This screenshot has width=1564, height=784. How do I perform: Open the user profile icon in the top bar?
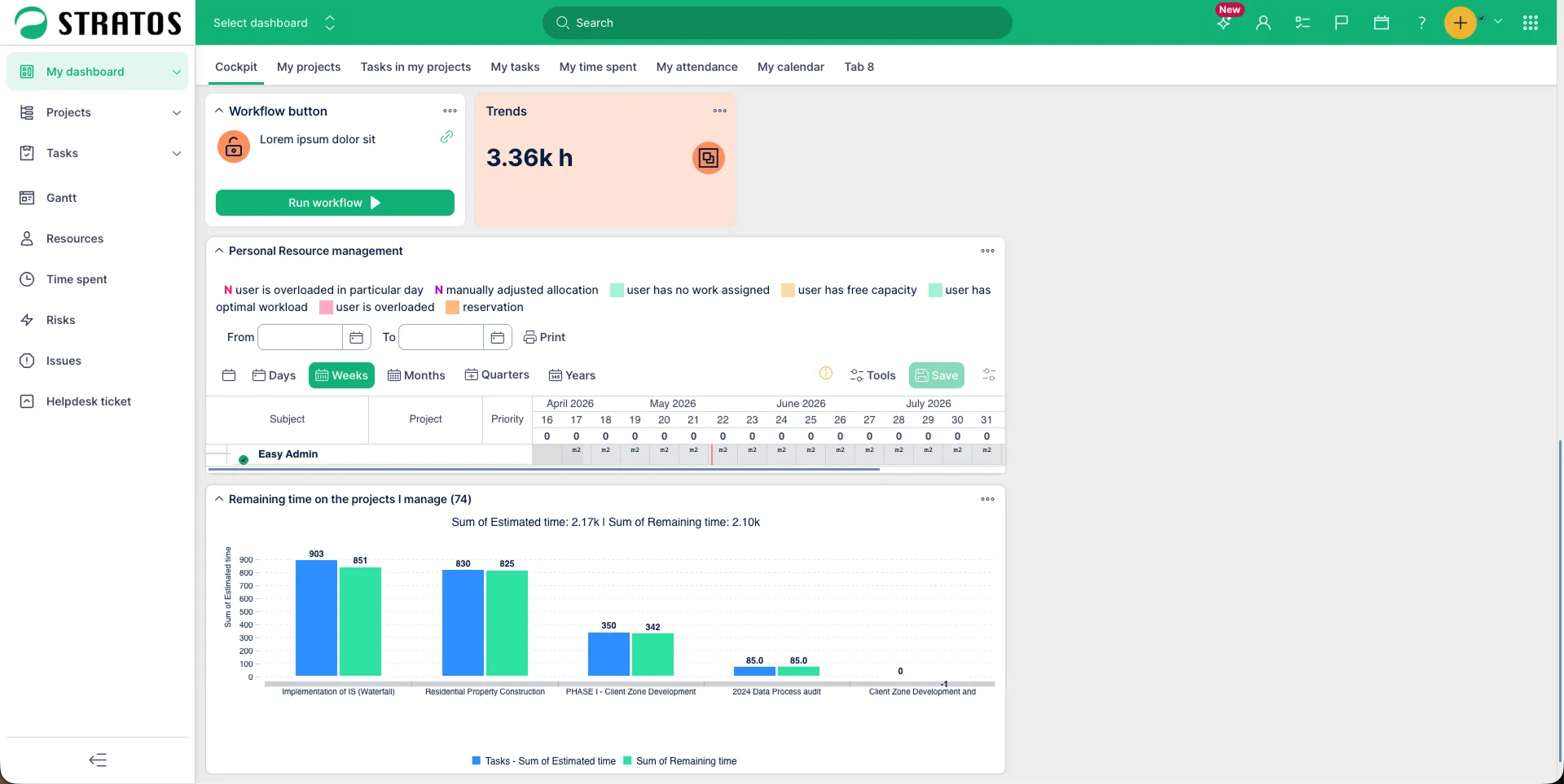1263,23
